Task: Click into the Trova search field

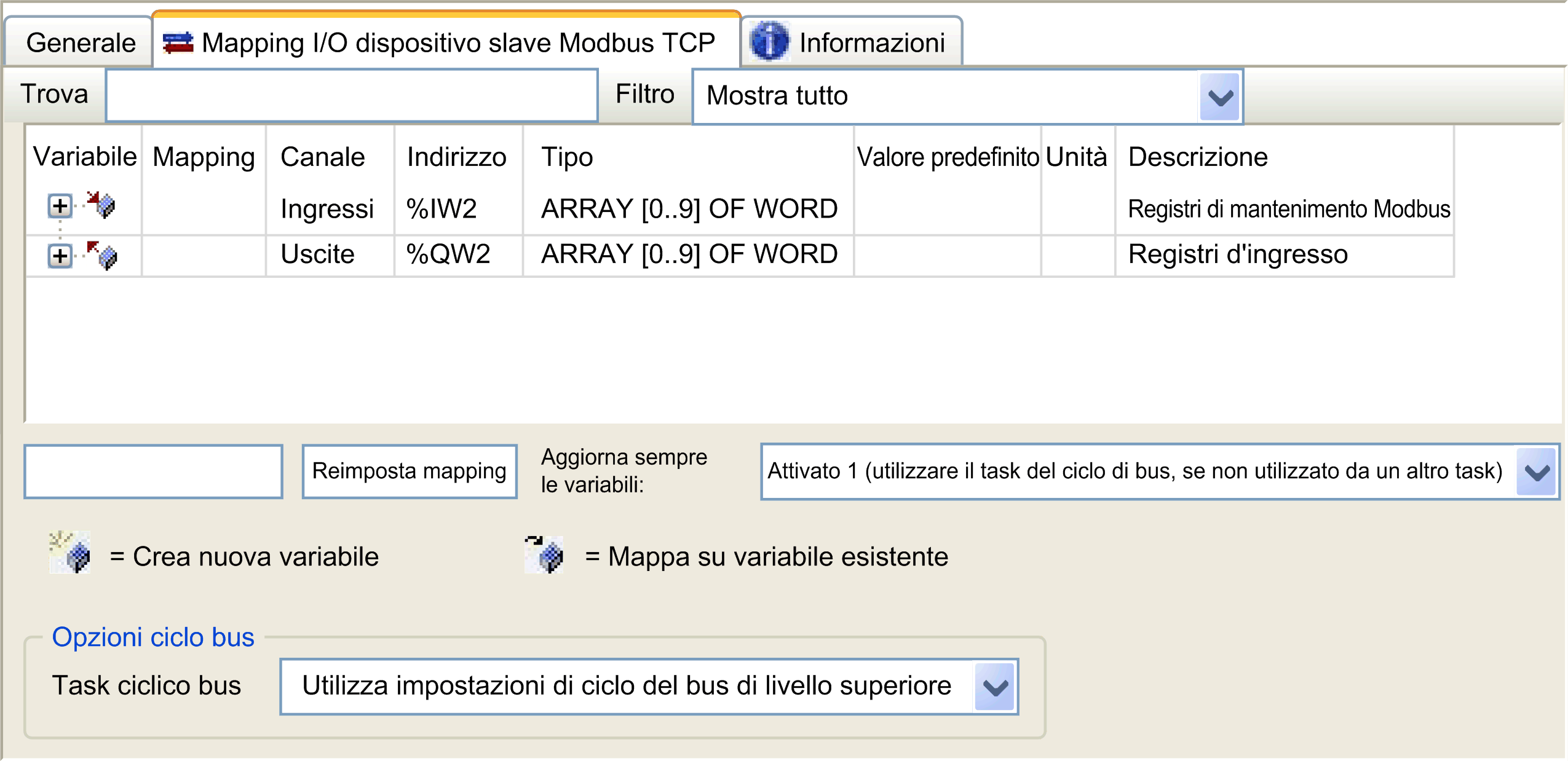Action: click(351, 95)
